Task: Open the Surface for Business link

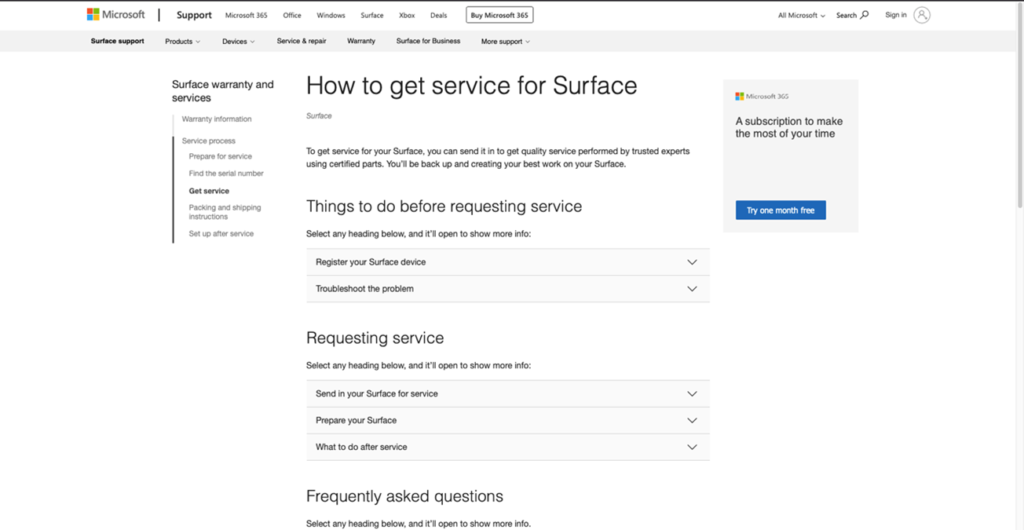Action: tap(428, 40)
